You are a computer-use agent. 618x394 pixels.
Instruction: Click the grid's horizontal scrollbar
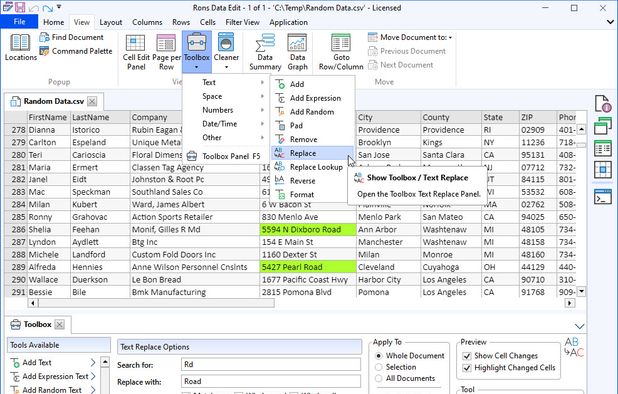pyautogui.click(x=156, y=303)
